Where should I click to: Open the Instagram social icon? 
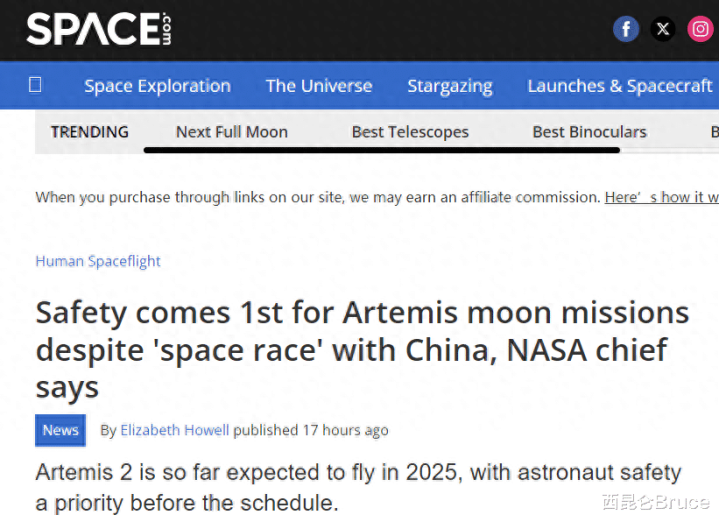click(x=701, y=29)
